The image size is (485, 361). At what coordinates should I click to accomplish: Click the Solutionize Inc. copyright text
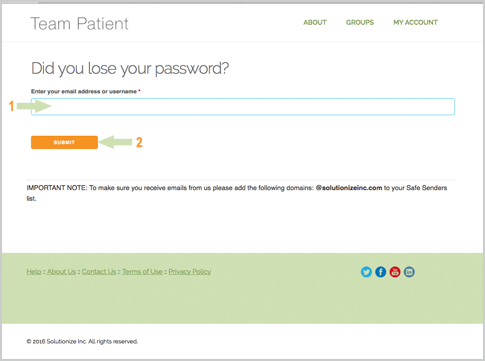pos(82,341)
